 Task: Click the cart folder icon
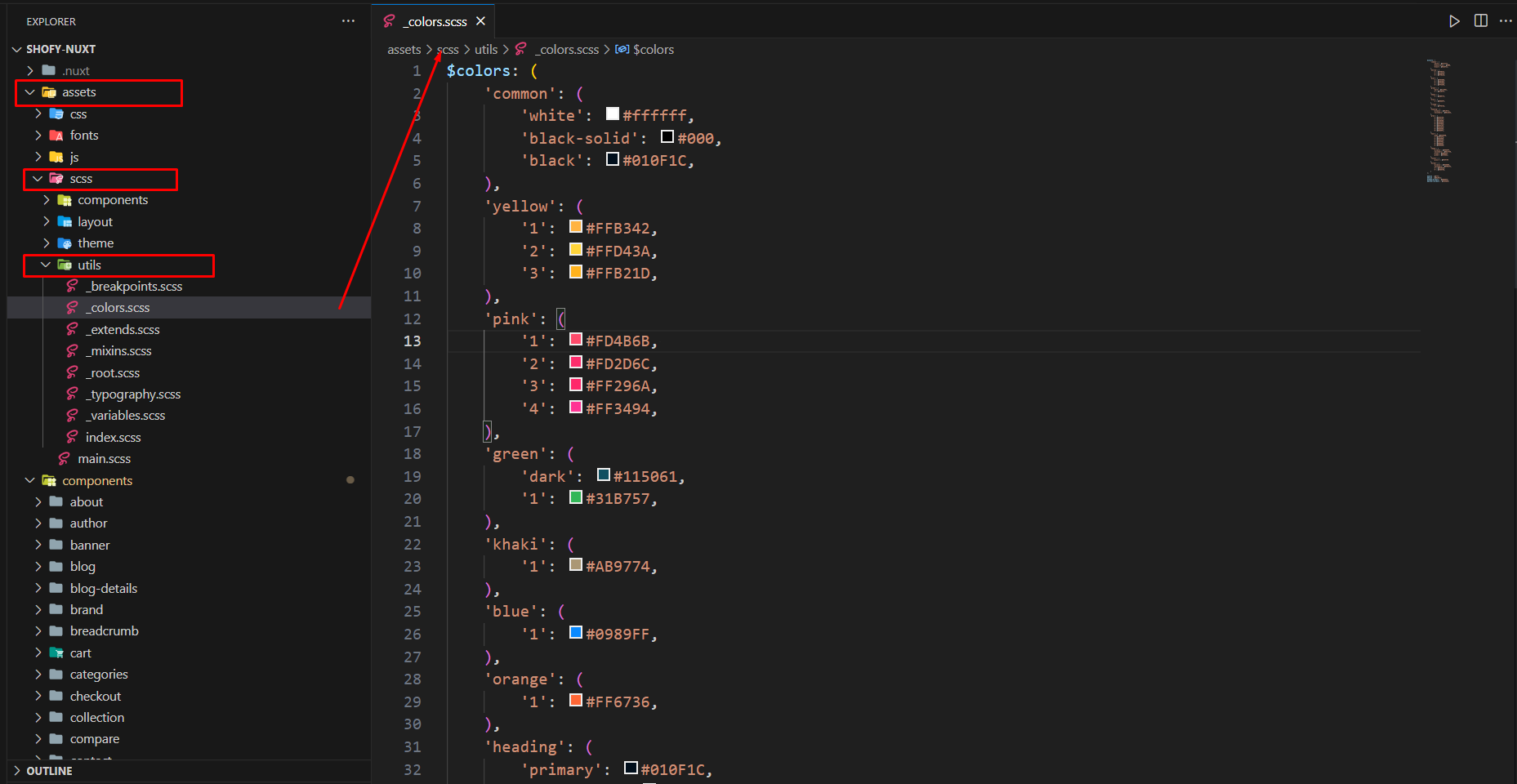coord(56,653)
